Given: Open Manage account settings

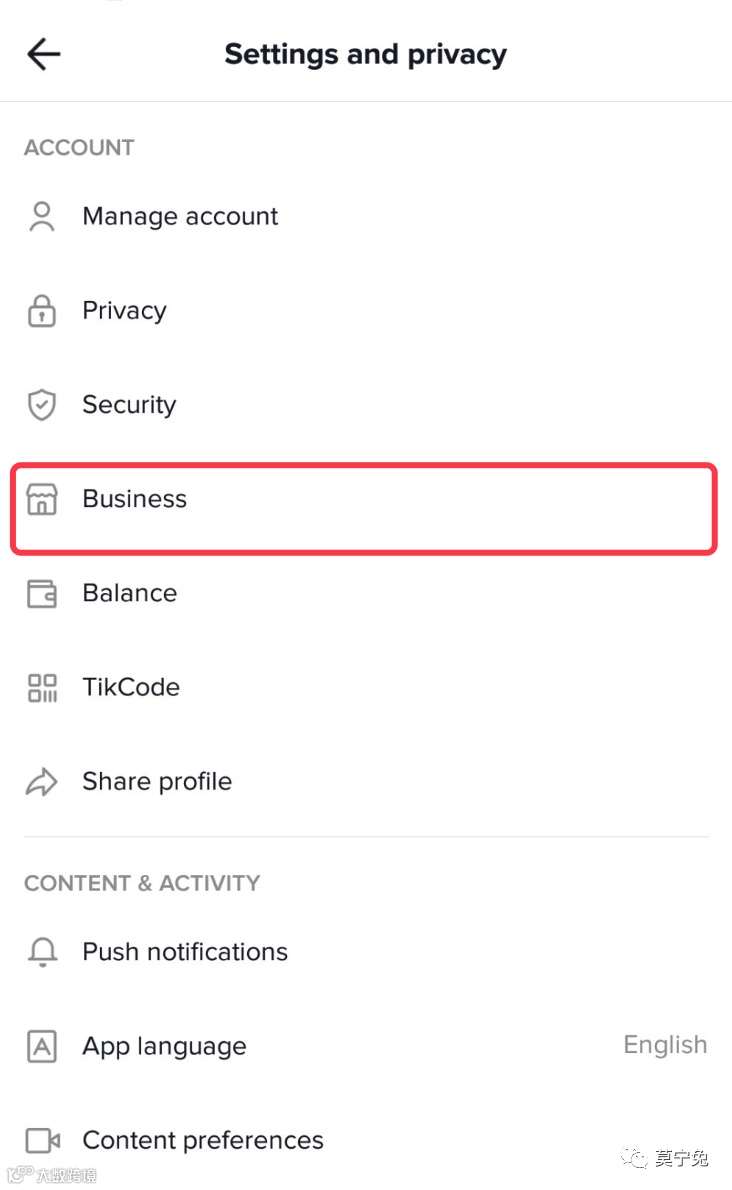Looking at the screenshot, I should (180, 217).
